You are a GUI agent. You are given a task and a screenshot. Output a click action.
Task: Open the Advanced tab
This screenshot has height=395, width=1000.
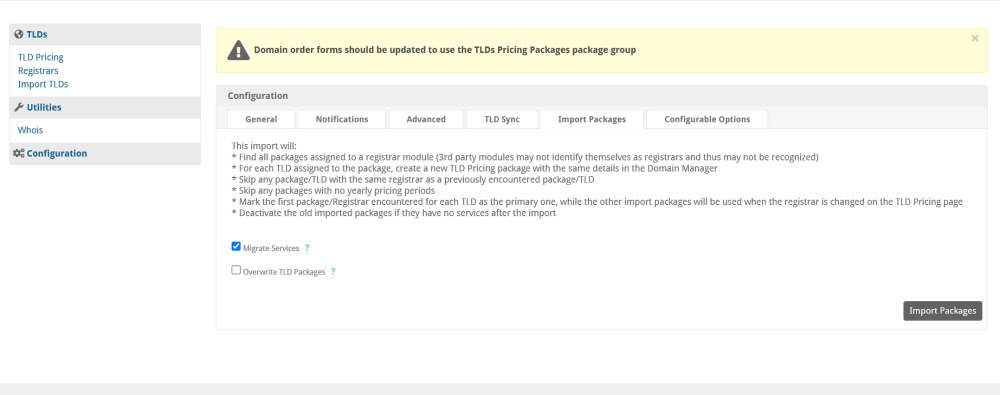point(426,119)
